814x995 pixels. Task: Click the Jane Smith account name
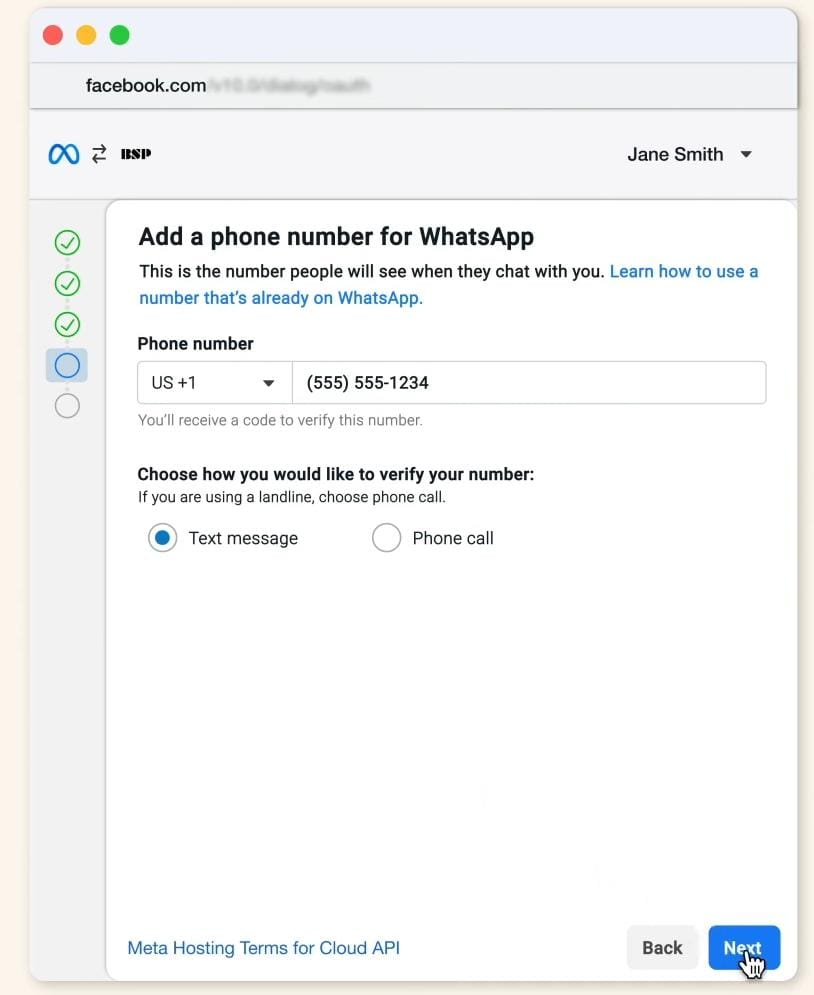click(x=675, y=154)
